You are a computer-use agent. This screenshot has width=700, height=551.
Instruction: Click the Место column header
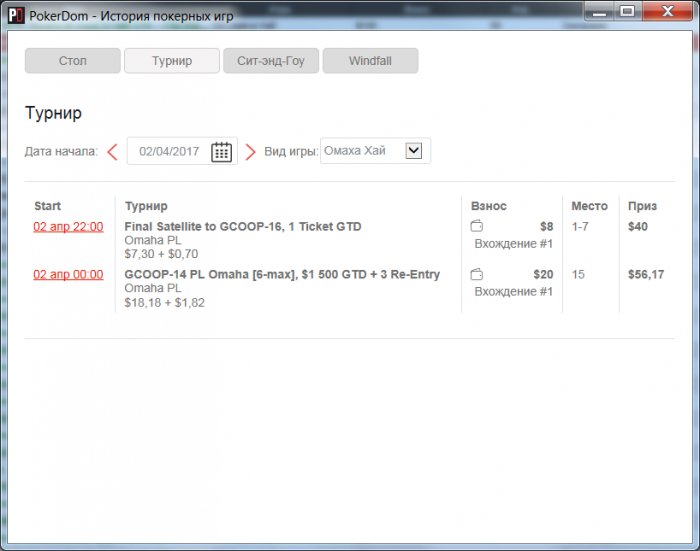[x=589, y=206]
